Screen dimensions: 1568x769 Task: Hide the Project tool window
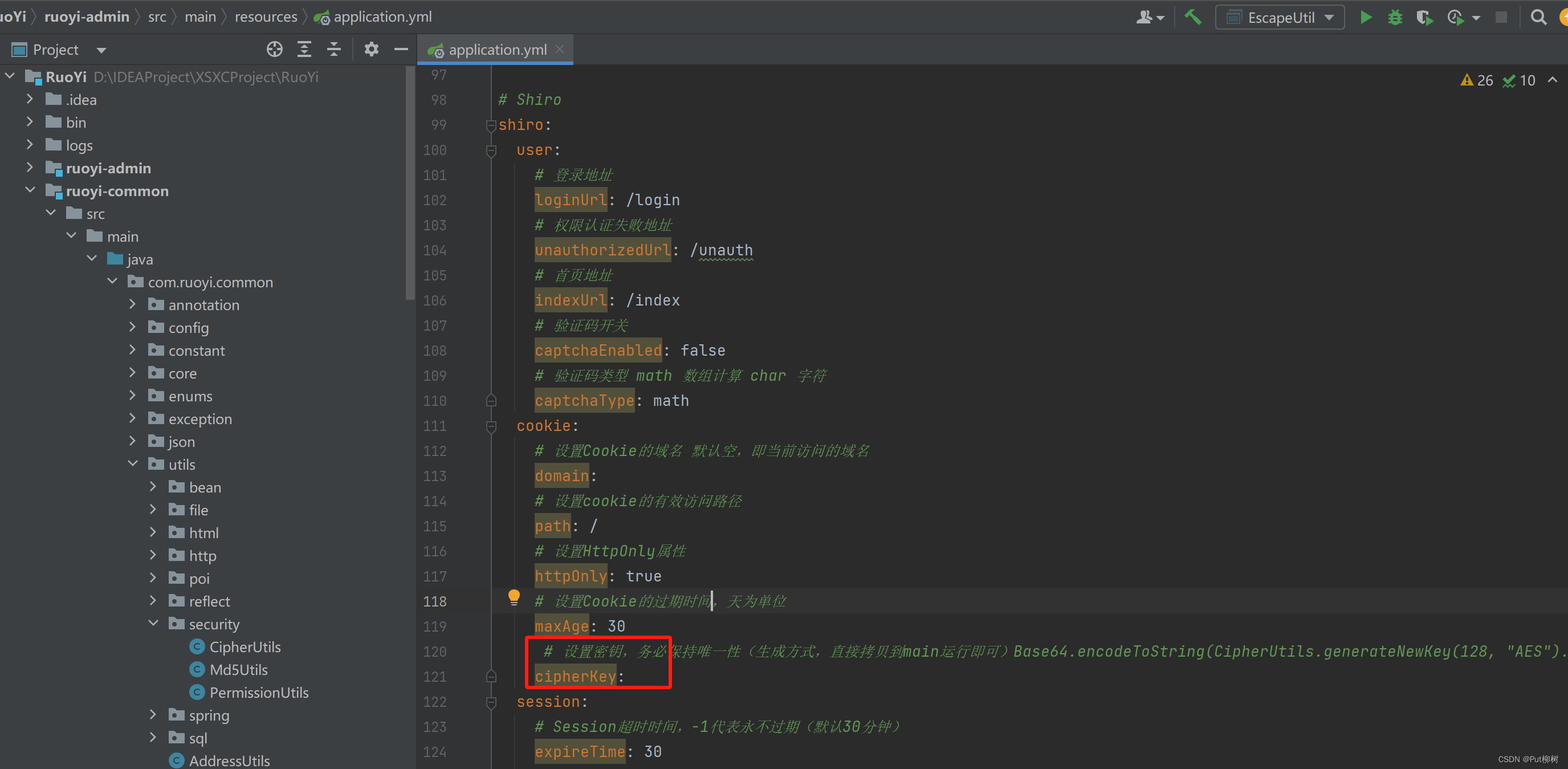(401, 50)
